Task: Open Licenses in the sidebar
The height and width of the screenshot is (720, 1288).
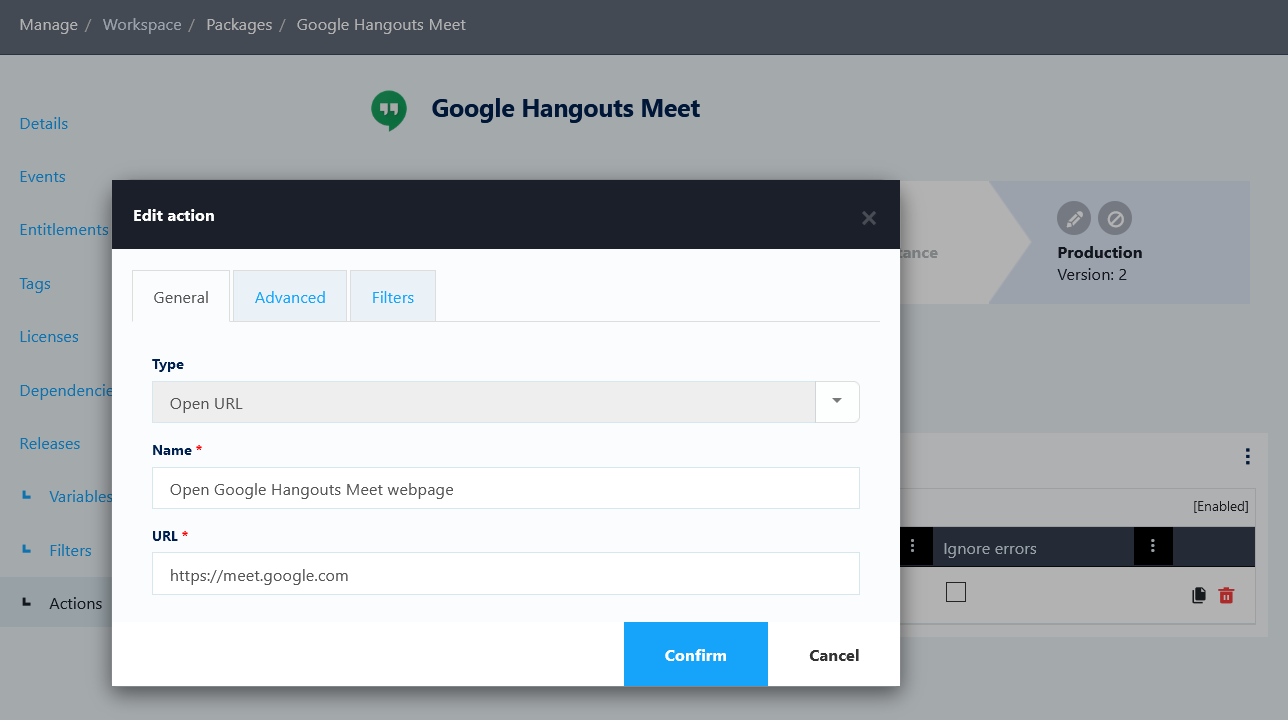Action: tap(49, 337)
